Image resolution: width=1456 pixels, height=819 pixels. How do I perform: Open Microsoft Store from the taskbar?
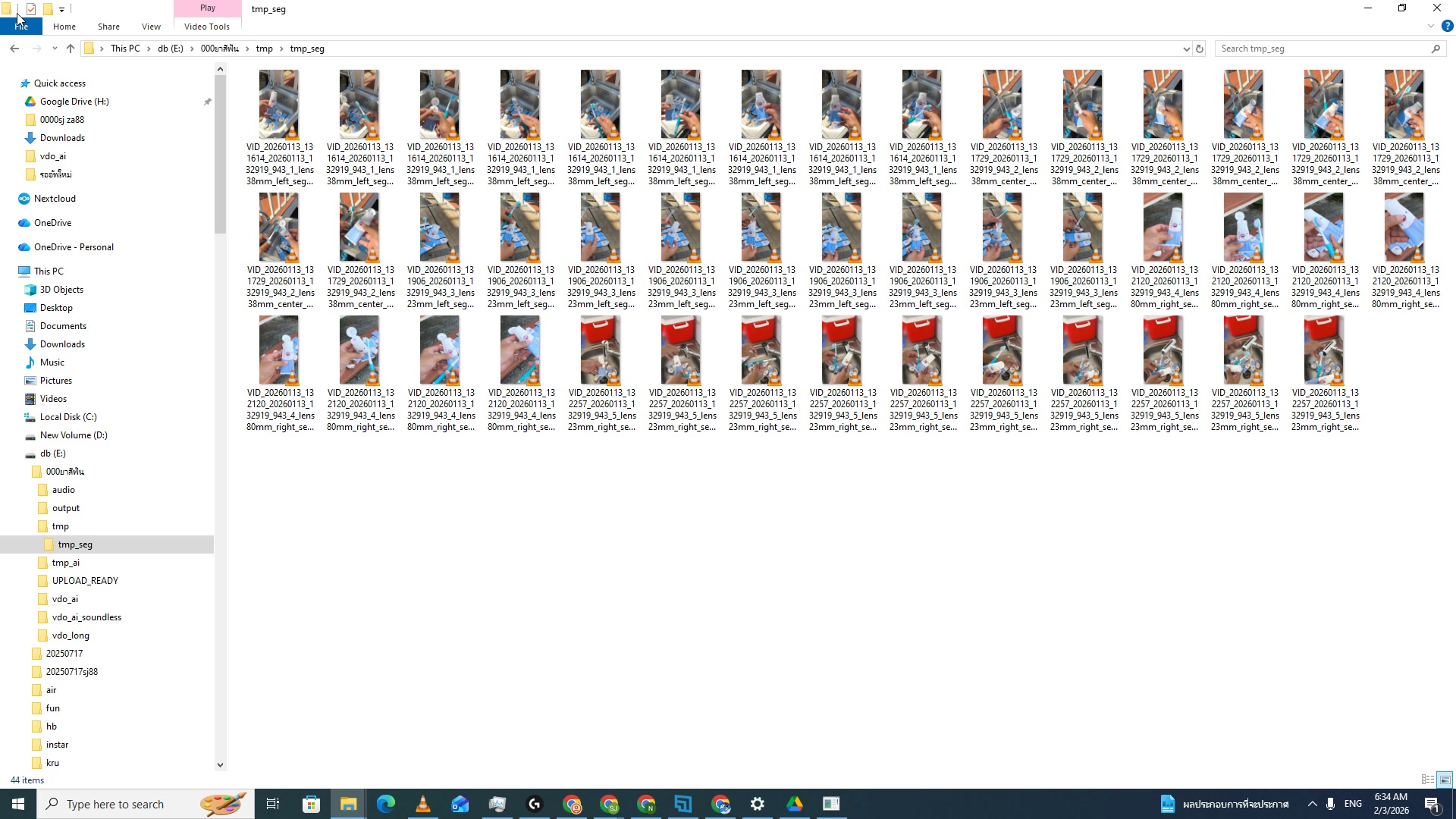coord(311,804)
